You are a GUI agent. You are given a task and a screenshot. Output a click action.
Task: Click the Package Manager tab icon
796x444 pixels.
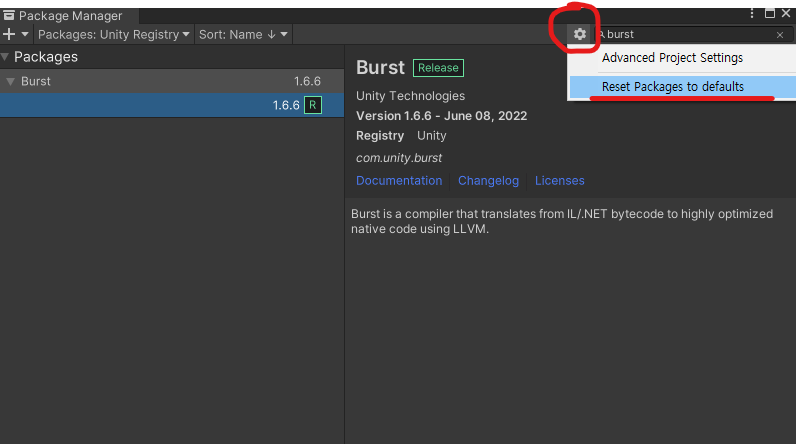(x=9, y=15)
